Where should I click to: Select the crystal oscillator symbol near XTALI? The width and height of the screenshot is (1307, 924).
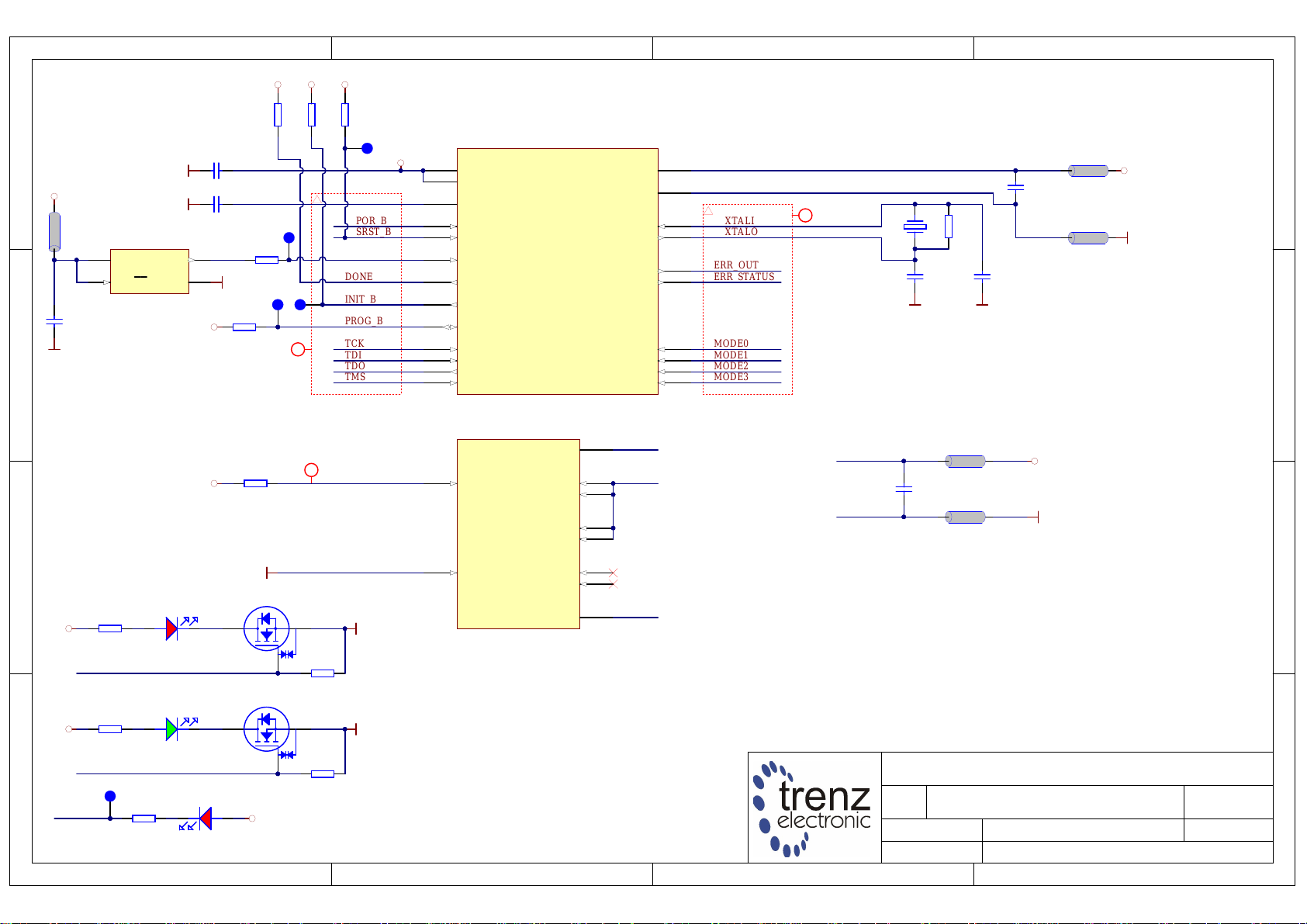pyautogui.click(x=915, y=227)
